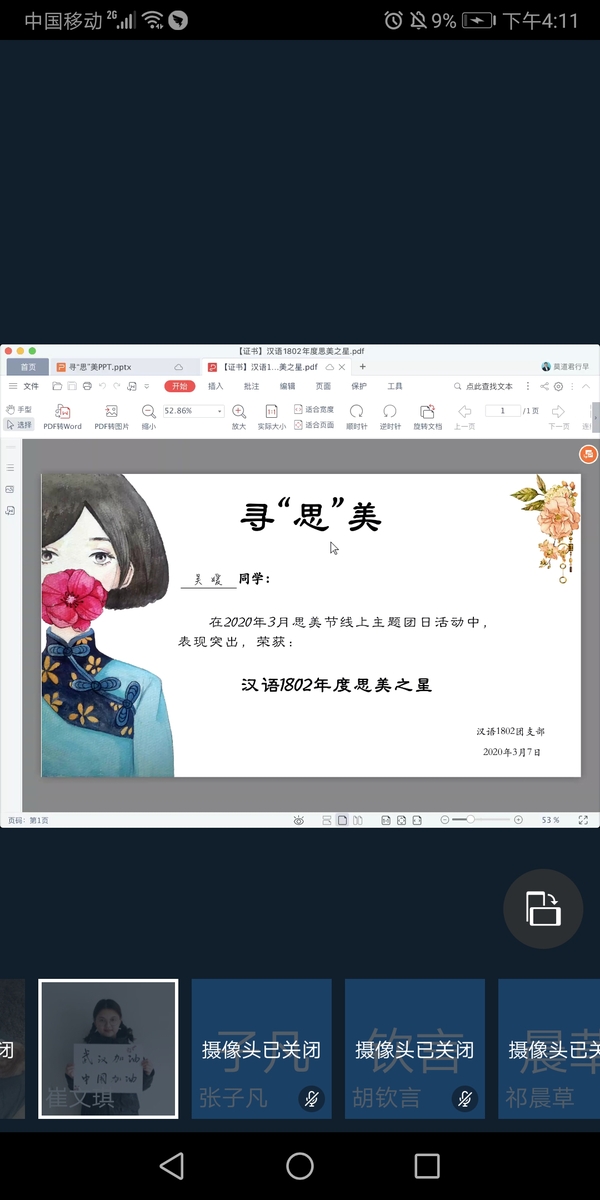The width and height of the screenshot is (600, 1200).
Task: Adjust the status bar zoom slider
Action: pos(470,820)
